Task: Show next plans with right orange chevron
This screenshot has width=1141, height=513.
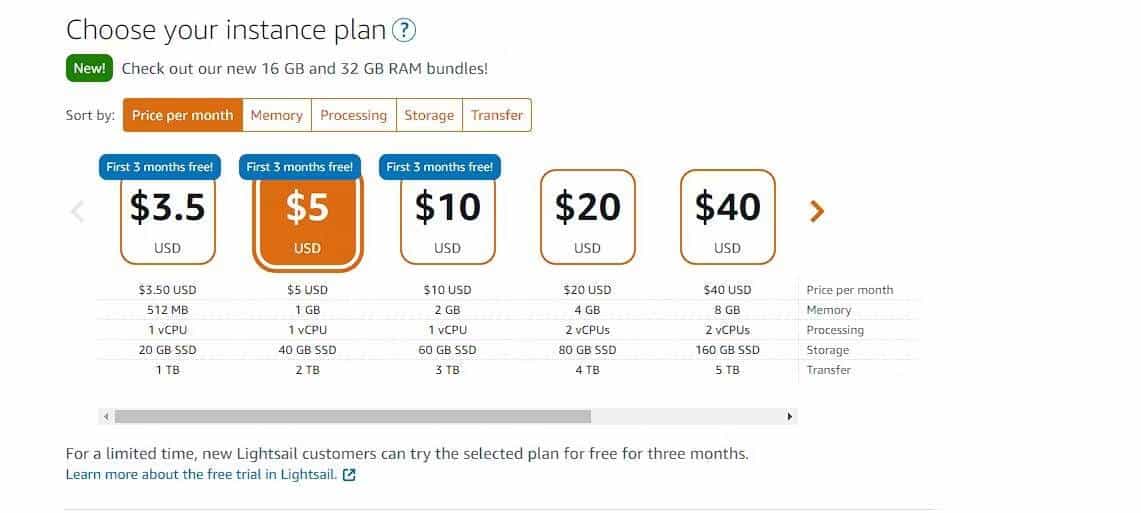Action: tap(816, 211)
